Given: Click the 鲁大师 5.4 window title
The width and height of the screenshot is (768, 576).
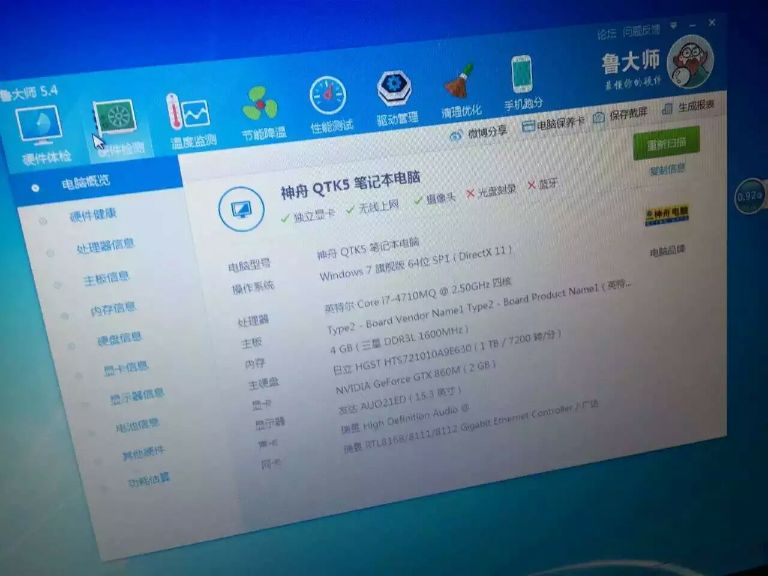Looking at the screenshot, I should pos(29,93).
